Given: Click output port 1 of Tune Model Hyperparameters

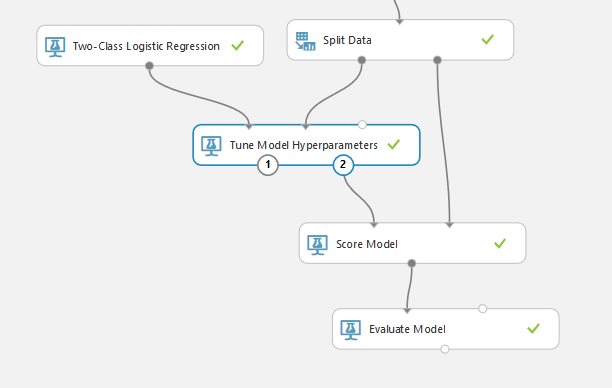Looking at the screenshot, I should pos(268,165).
